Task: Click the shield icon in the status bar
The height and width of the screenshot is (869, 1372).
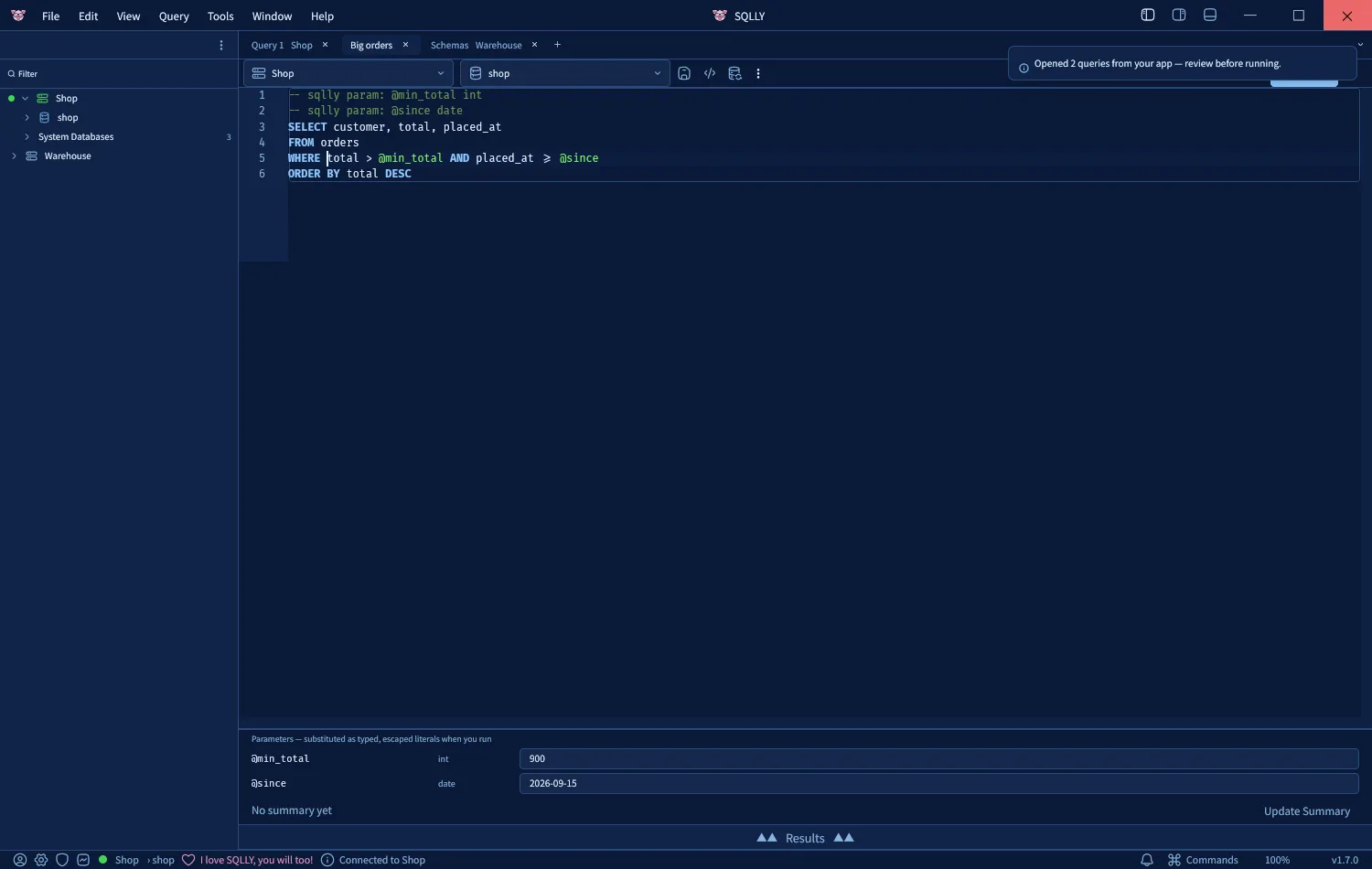Action: point(62,860)
